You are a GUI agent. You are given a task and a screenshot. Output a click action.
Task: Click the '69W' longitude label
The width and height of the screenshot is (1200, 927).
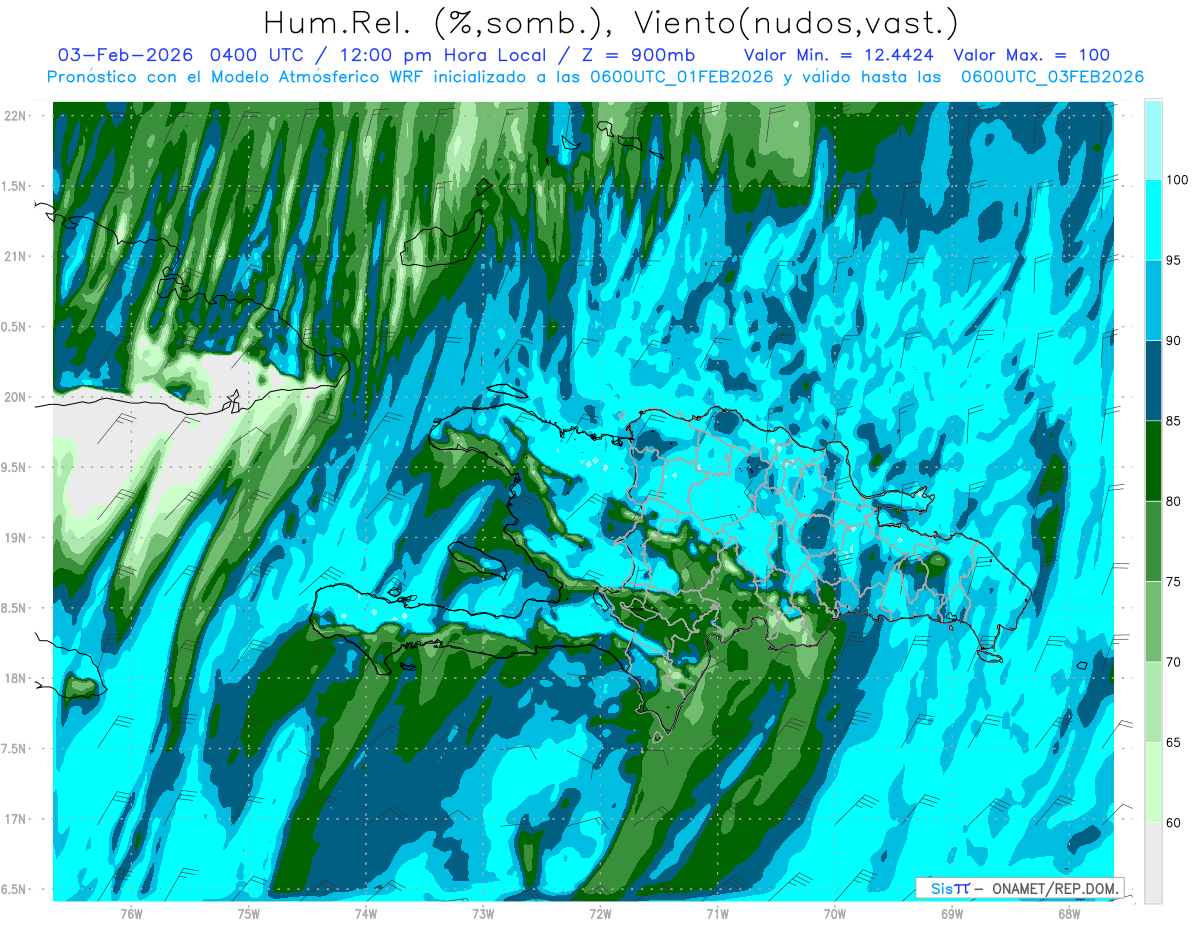point(952,913)
